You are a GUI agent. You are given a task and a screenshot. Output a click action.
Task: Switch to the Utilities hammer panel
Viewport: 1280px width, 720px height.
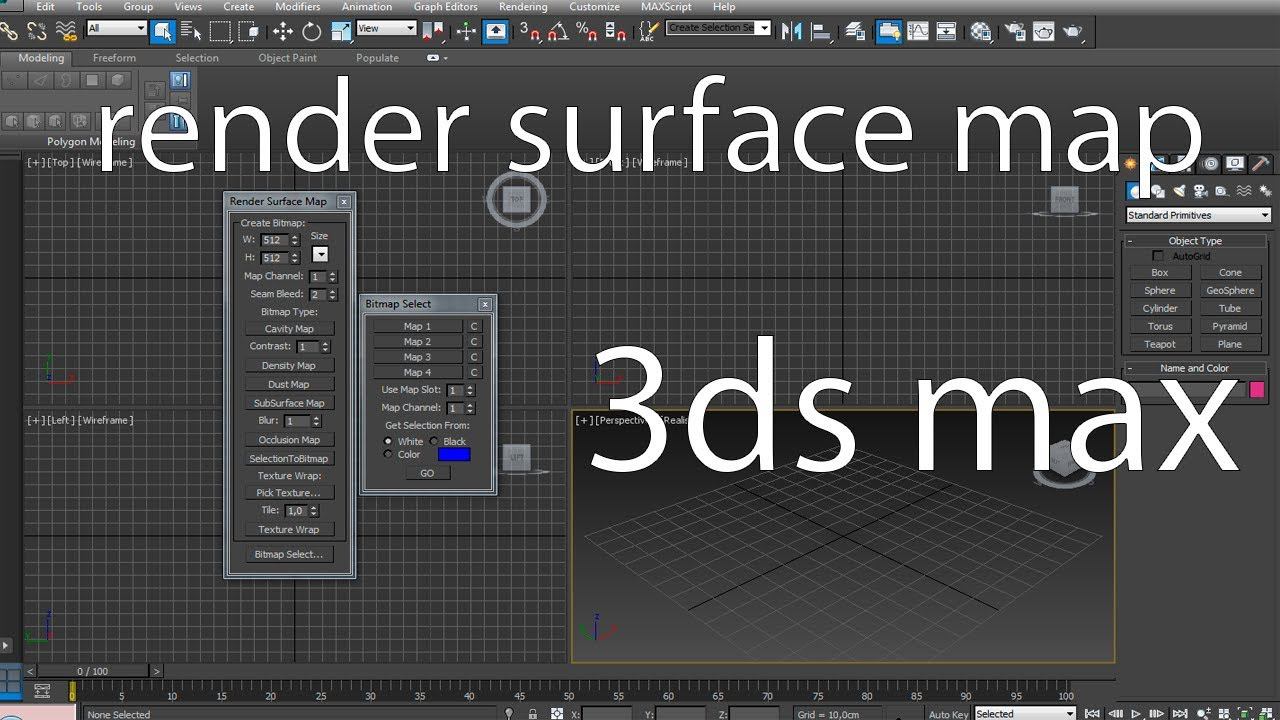click(x=1261, y=164)
